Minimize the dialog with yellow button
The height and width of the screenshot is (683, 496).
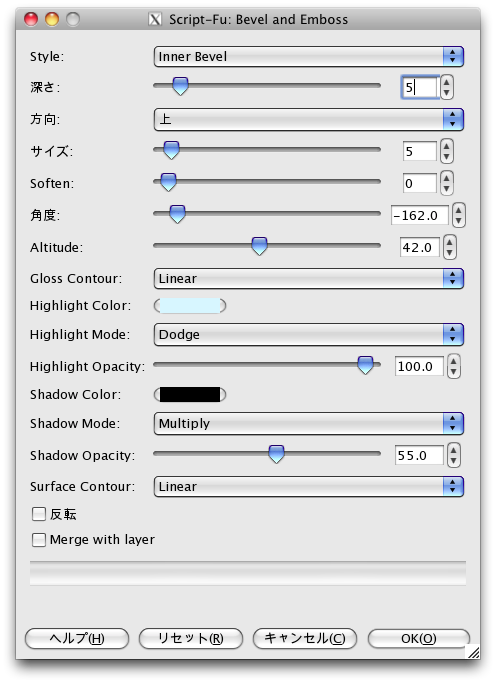coord(52,19)
